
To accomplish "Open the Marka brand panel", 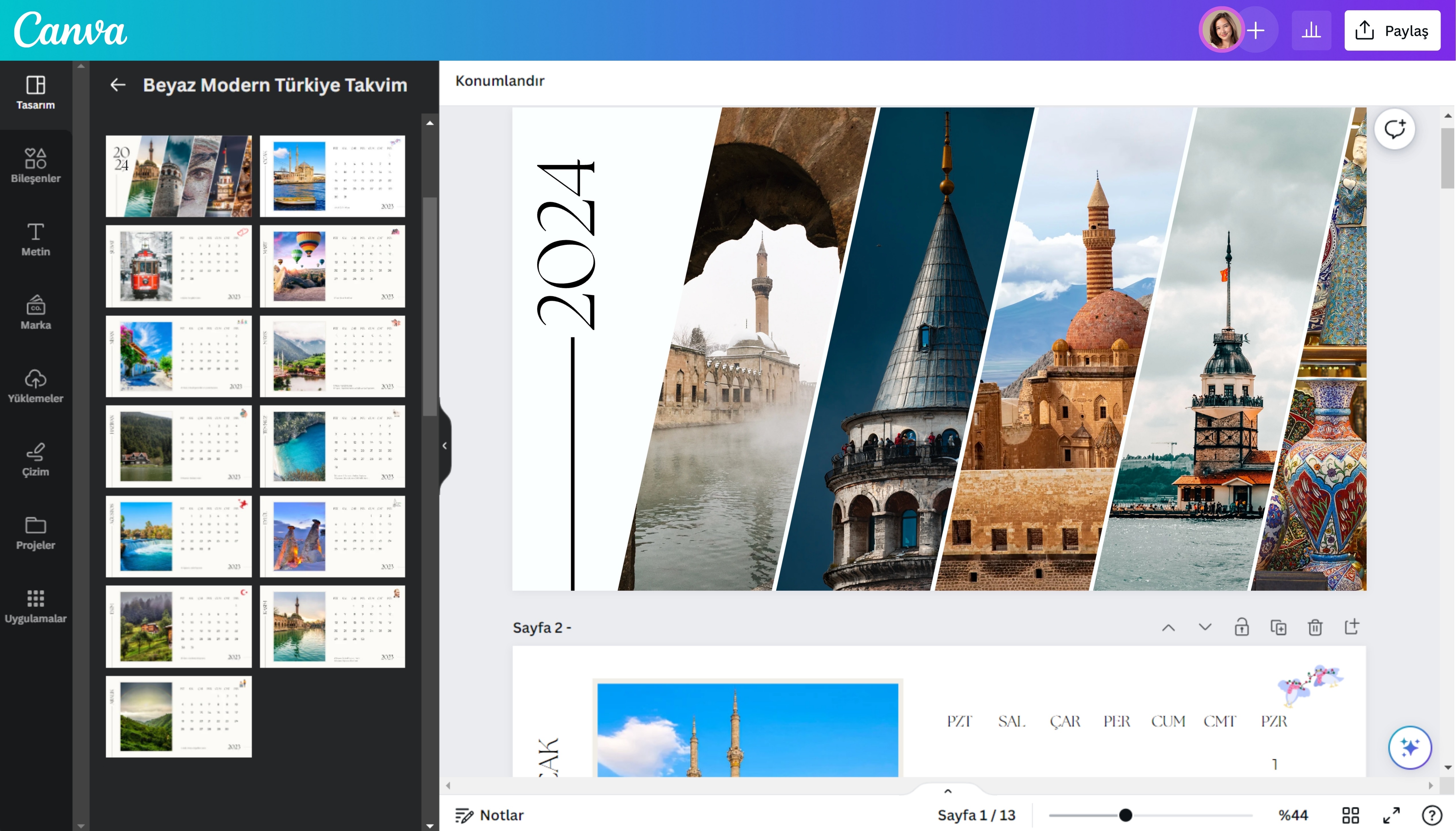I will tap(35, 313).
